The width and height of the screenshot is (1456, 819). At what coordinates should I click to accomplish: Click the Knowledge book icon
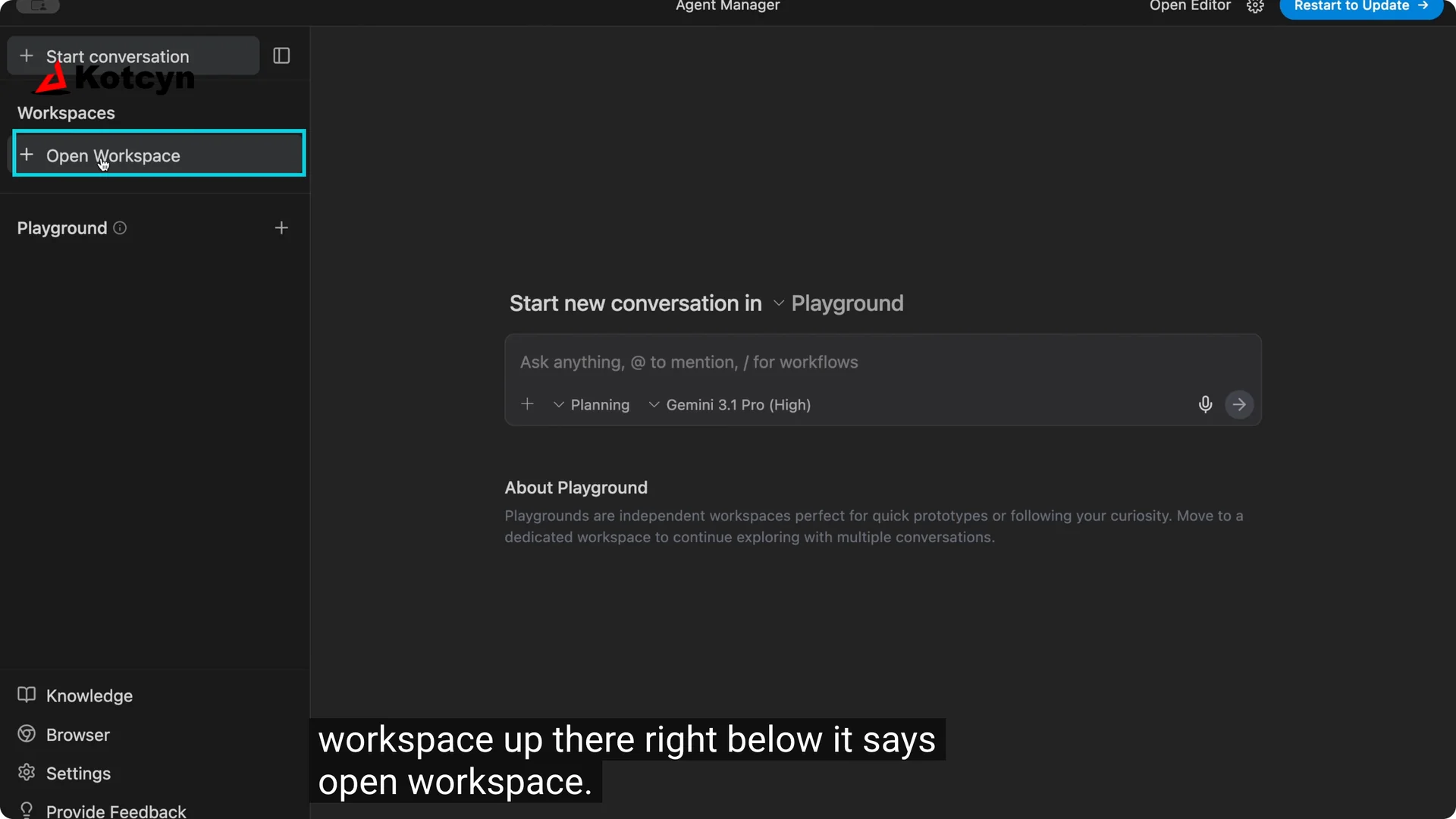(27, 695)
